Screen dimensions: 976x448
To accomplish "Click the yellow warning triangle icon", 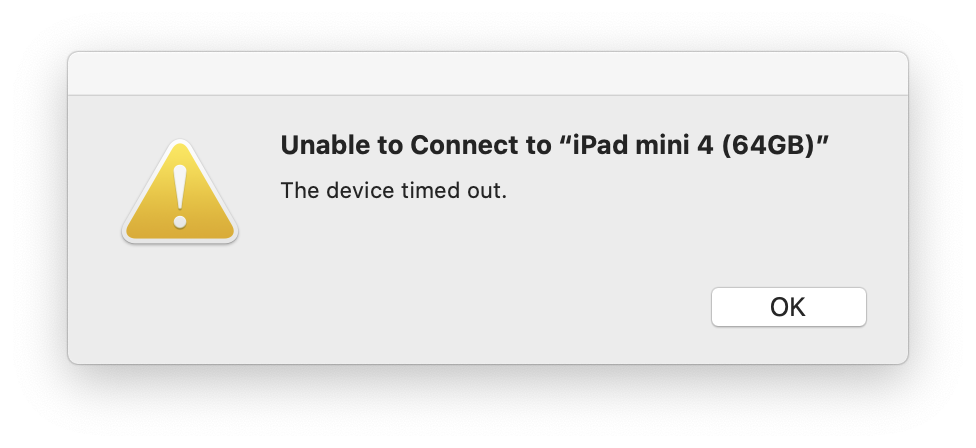I will coord(180,192).
